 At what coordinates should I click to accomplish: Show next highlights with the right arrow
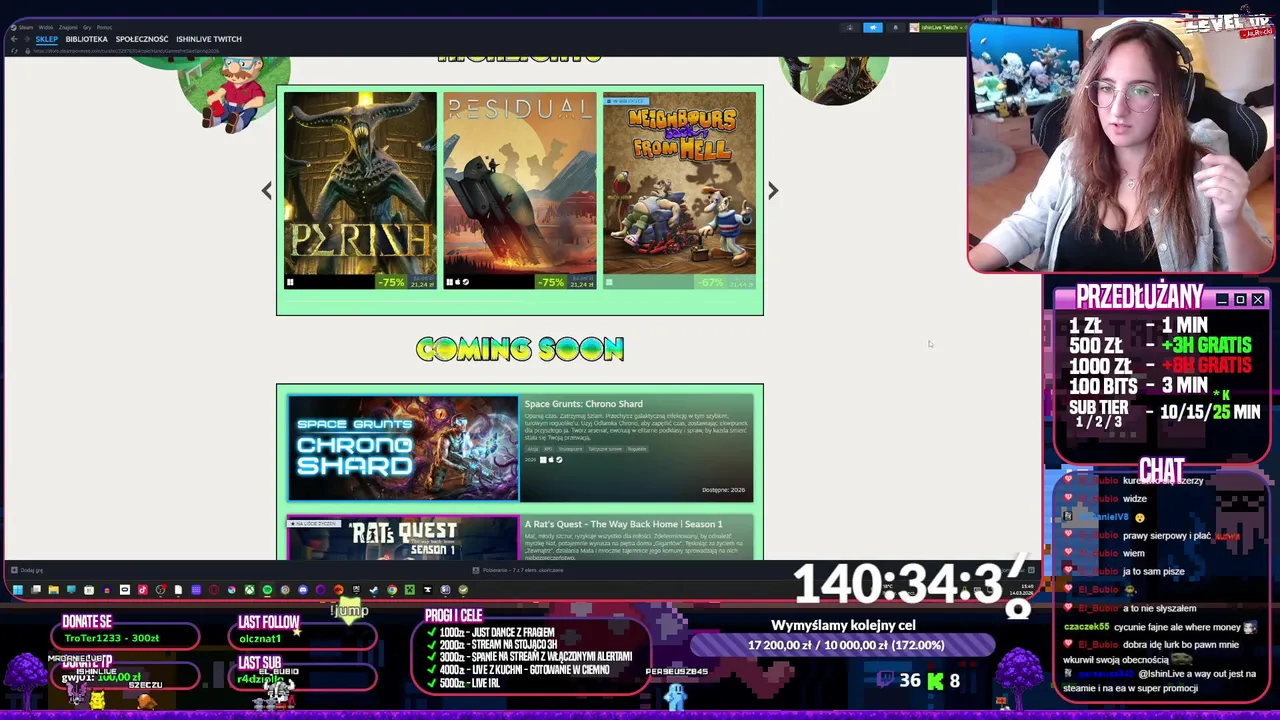click(x=773, y=191)
